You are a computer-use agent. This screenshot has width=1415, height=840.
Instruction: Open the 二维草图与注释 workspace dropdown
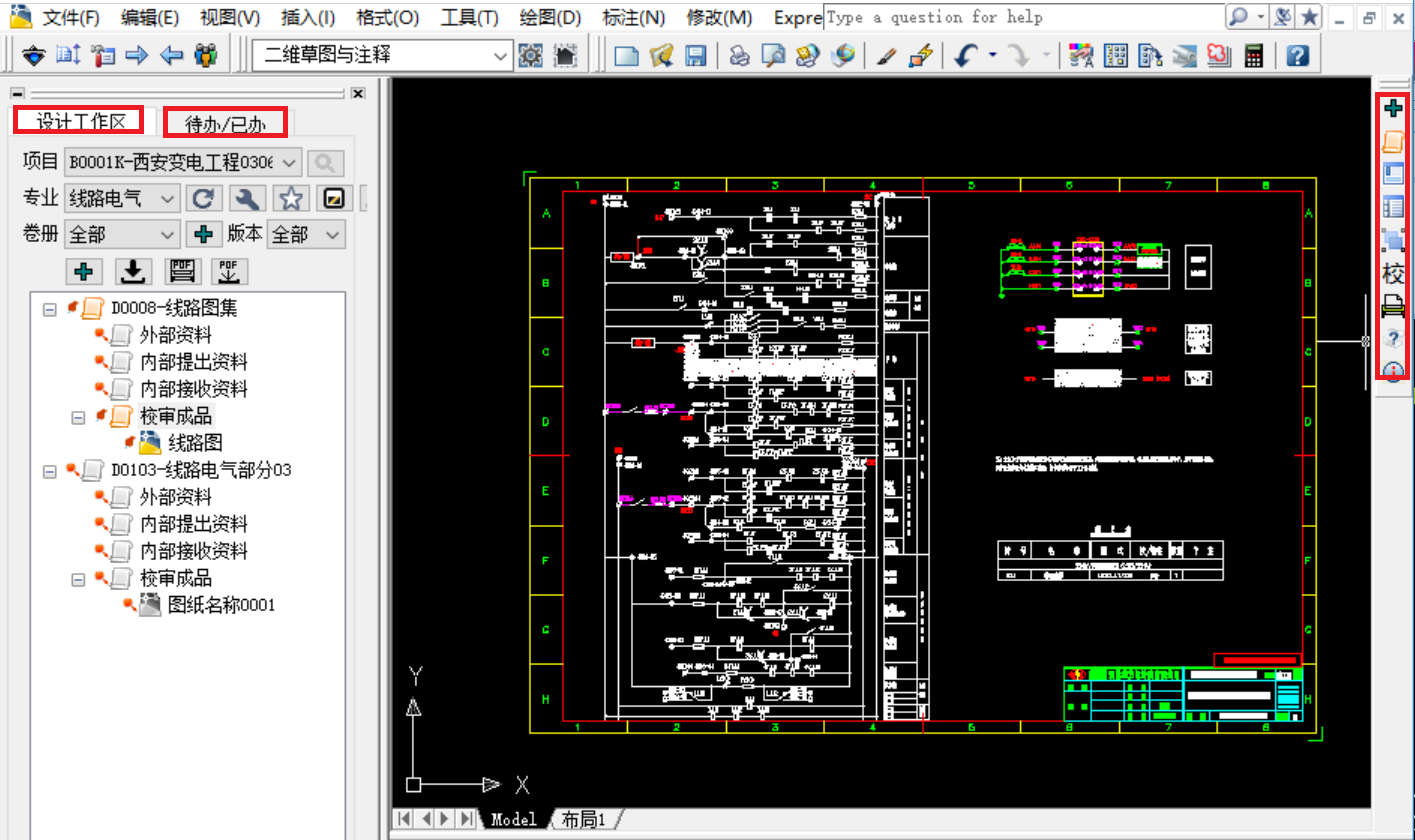[x=501, y=56]
